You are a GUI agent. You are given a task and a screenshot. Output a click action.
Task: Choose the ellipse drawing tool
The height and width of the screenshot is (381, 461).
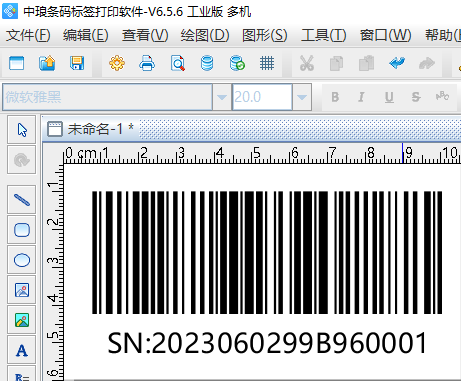[22, 260]
